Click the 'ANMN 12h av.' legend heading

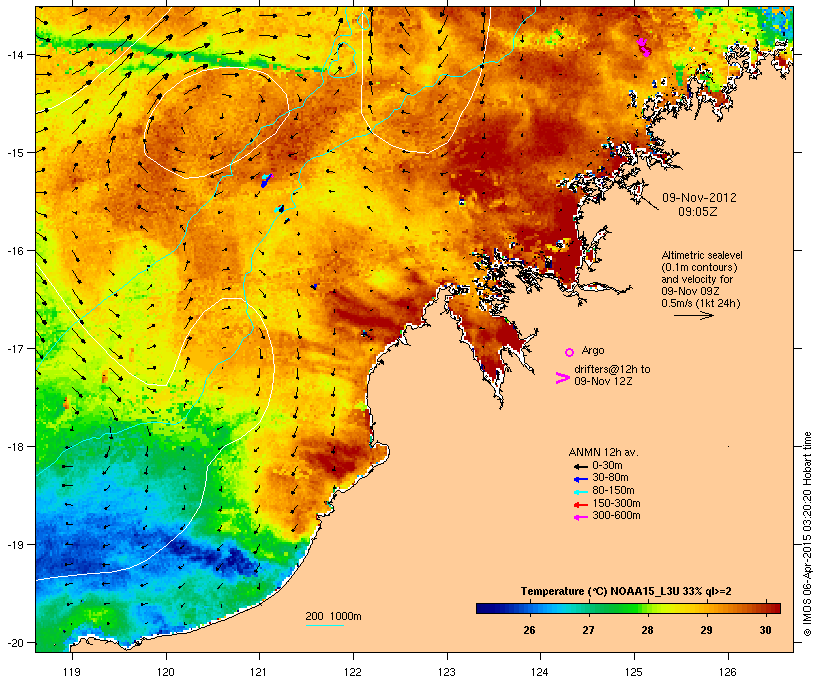pyautogui.click(x=603, y=452)
